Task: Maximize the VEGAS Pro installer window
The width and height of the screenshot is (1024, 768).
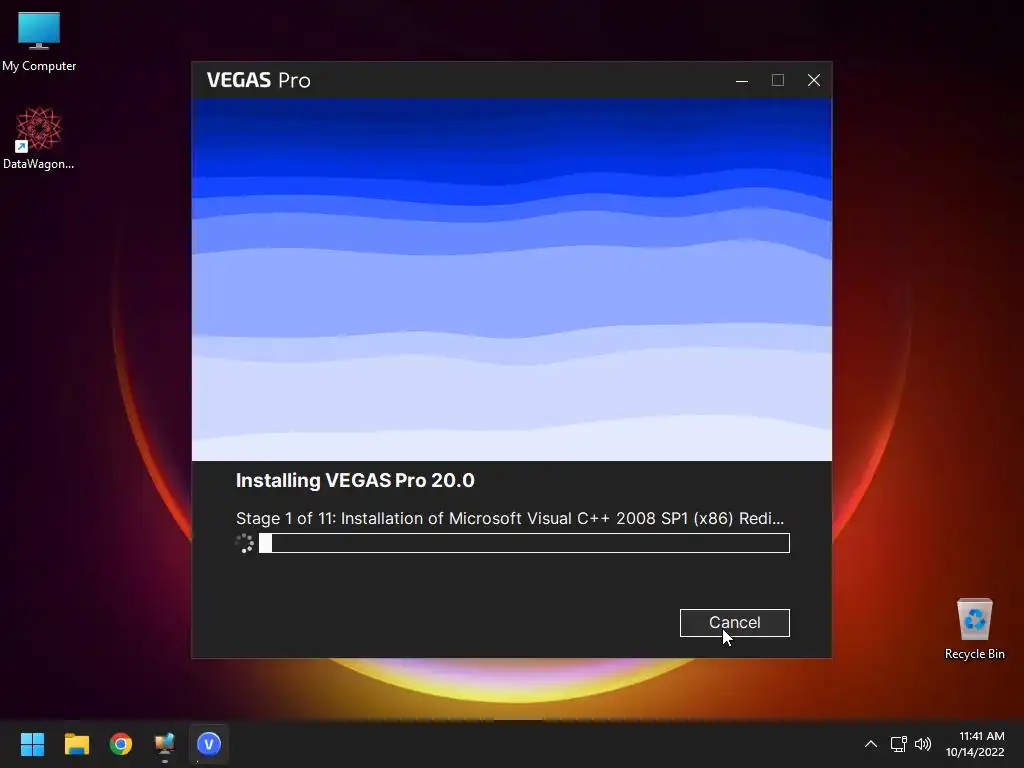Action: click(x=777, y=80)
